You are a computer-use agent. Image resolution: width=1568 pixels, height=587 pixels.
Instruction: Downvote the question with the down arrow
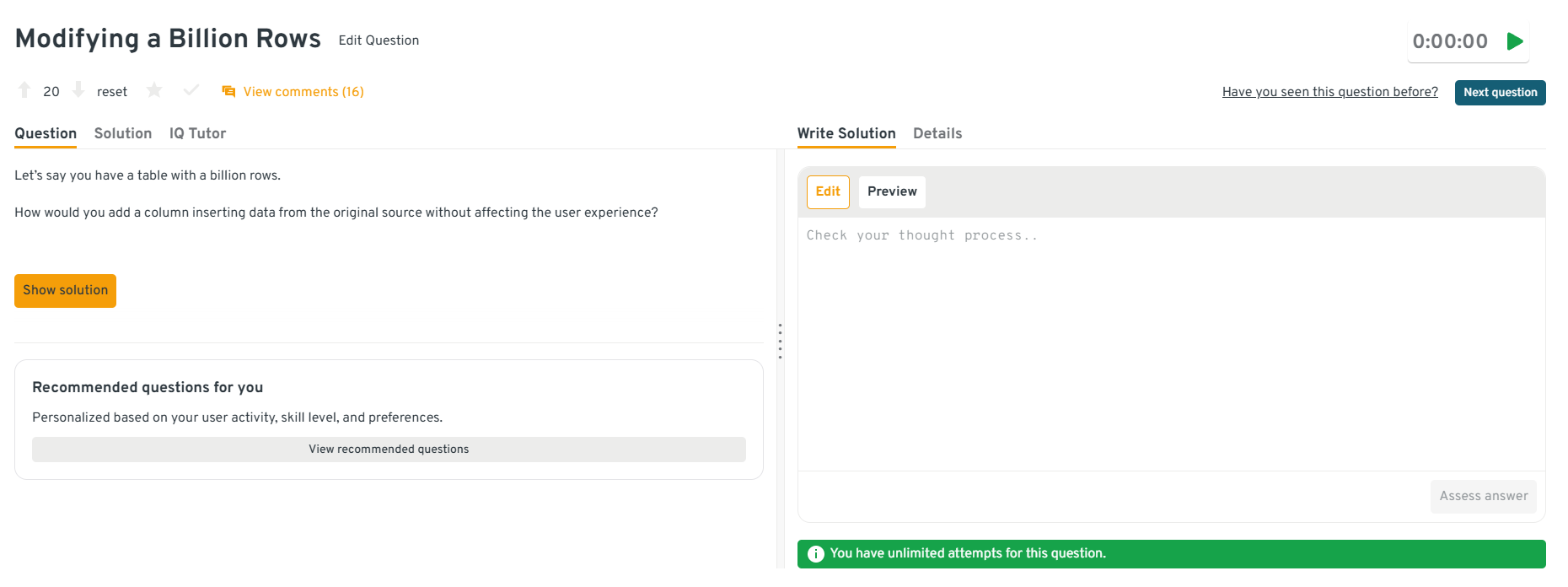[x=78, y=90]
